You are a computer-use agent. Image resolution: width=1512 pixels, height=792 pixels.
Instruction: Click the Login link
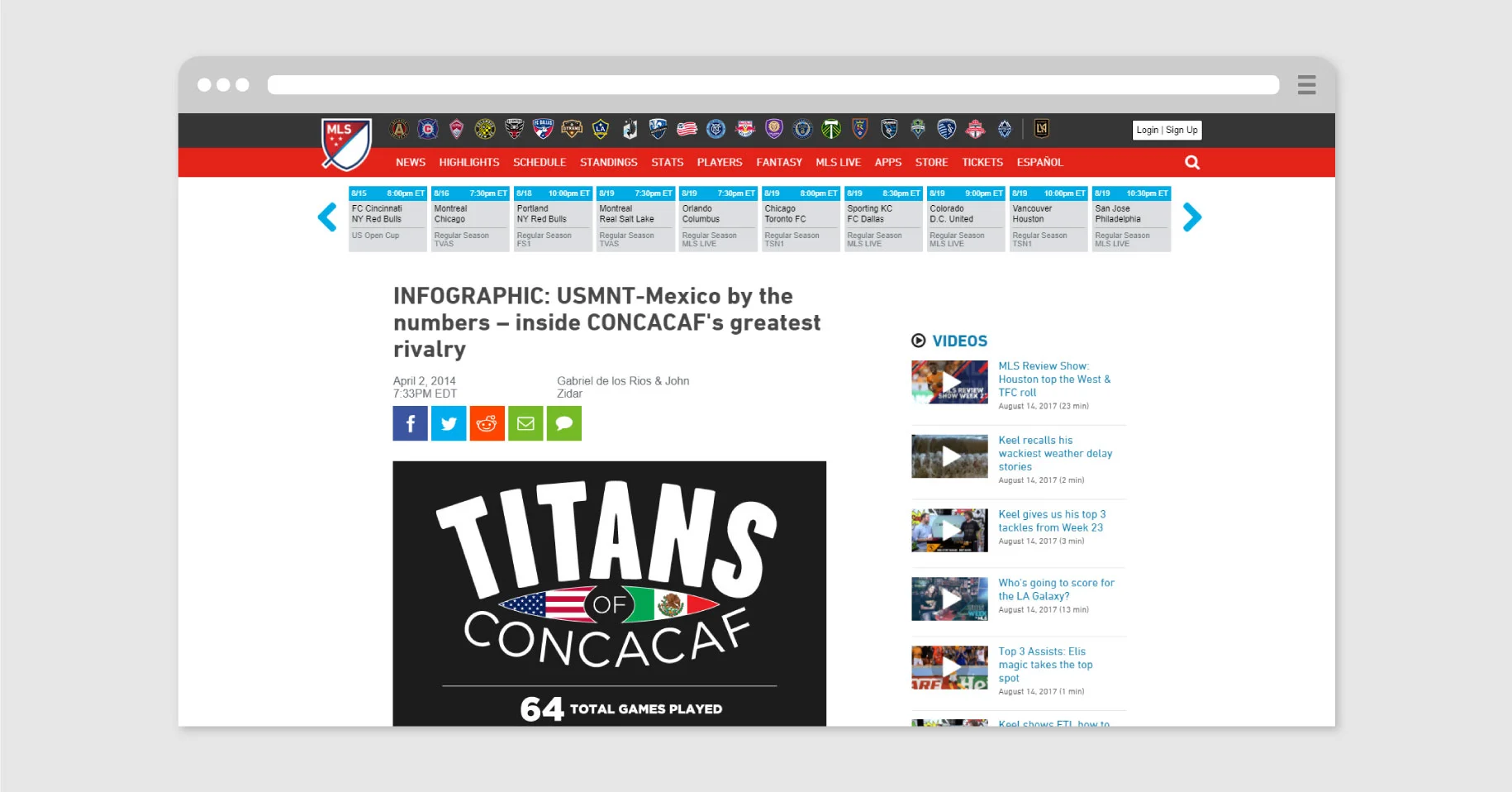[1147, 130]
